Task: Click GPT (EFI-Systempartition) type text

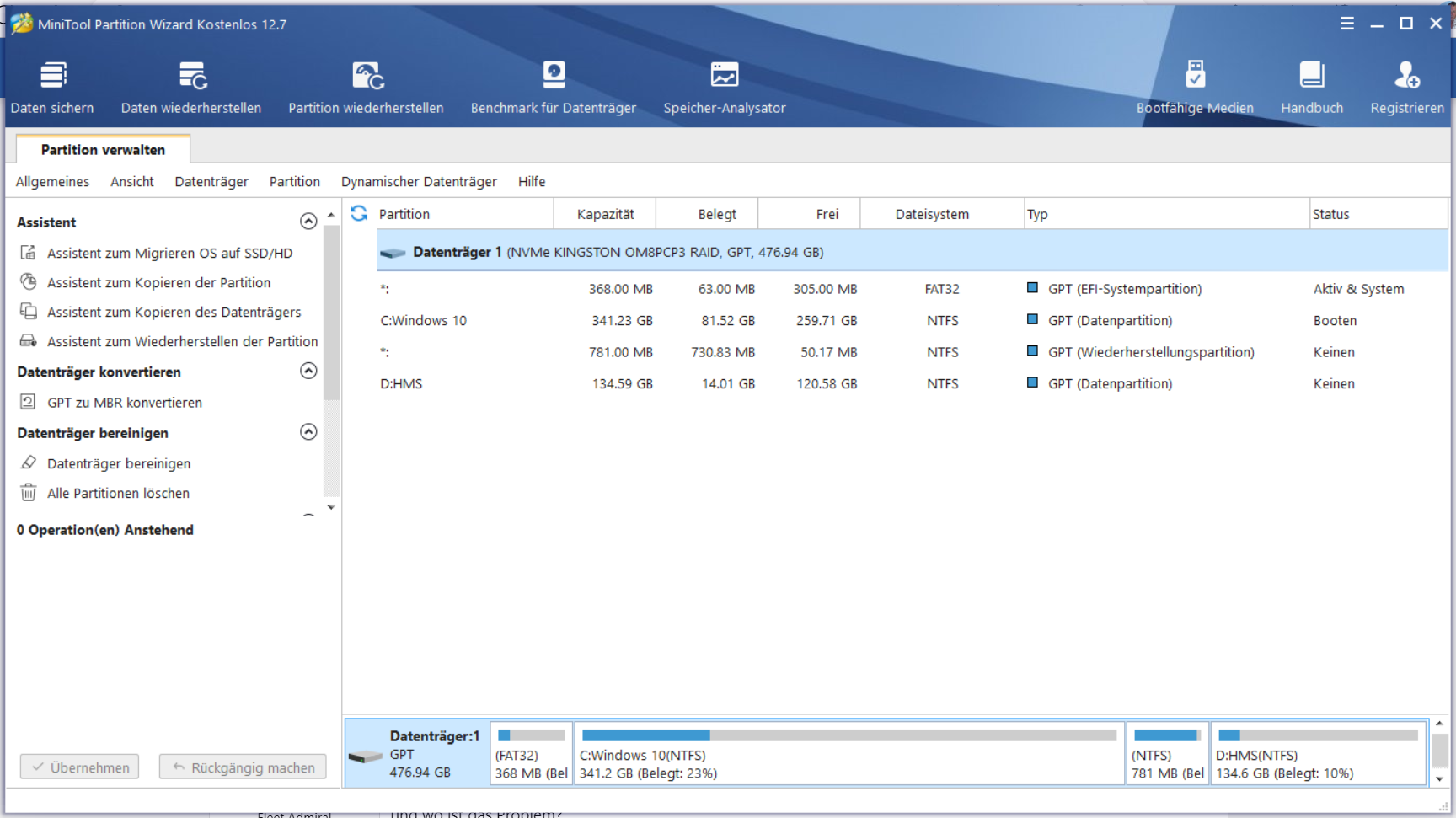Action: tap(1125, 289)
